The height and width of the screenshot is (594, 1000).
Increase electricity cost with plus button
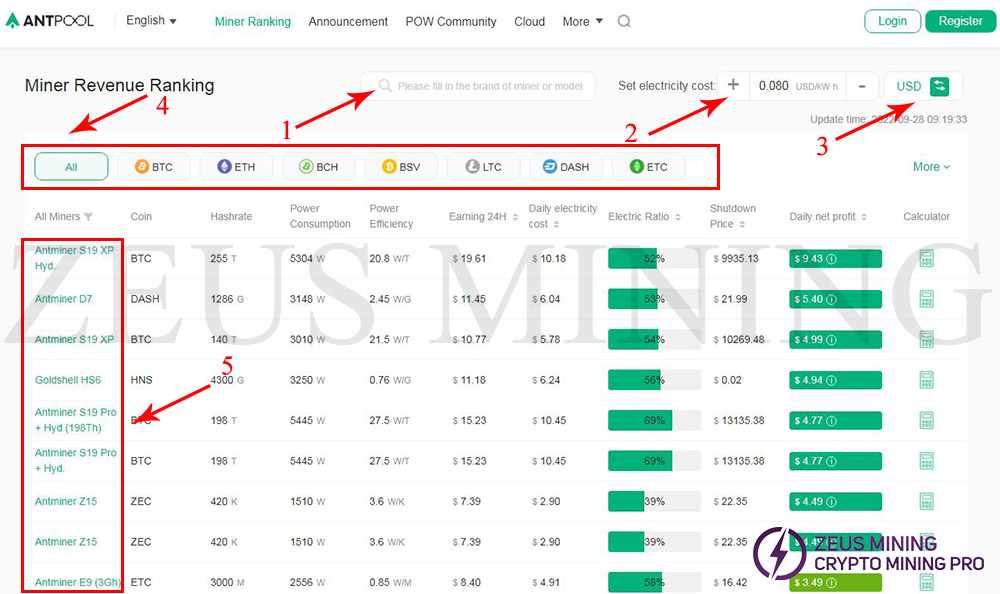coord(733,86)
